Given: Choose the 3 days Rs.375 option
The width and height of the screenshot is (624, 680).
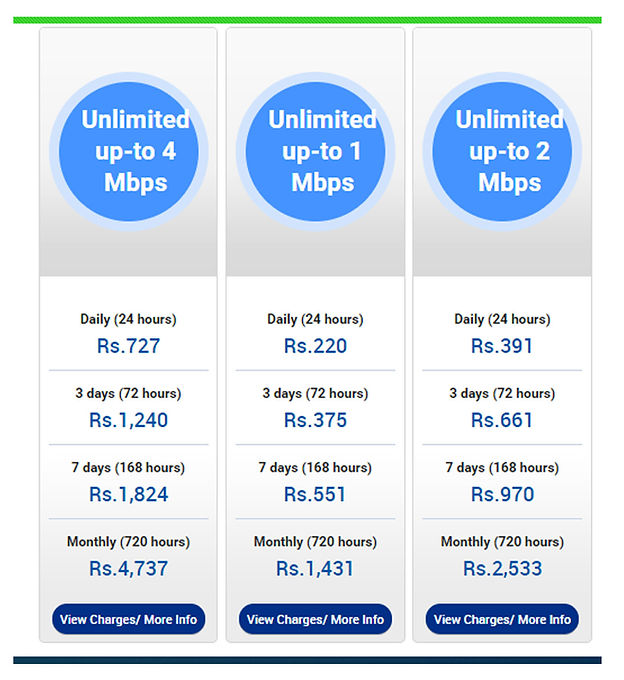Looking at the screenshot, I should pyautogui.click(x=315, y=420).
